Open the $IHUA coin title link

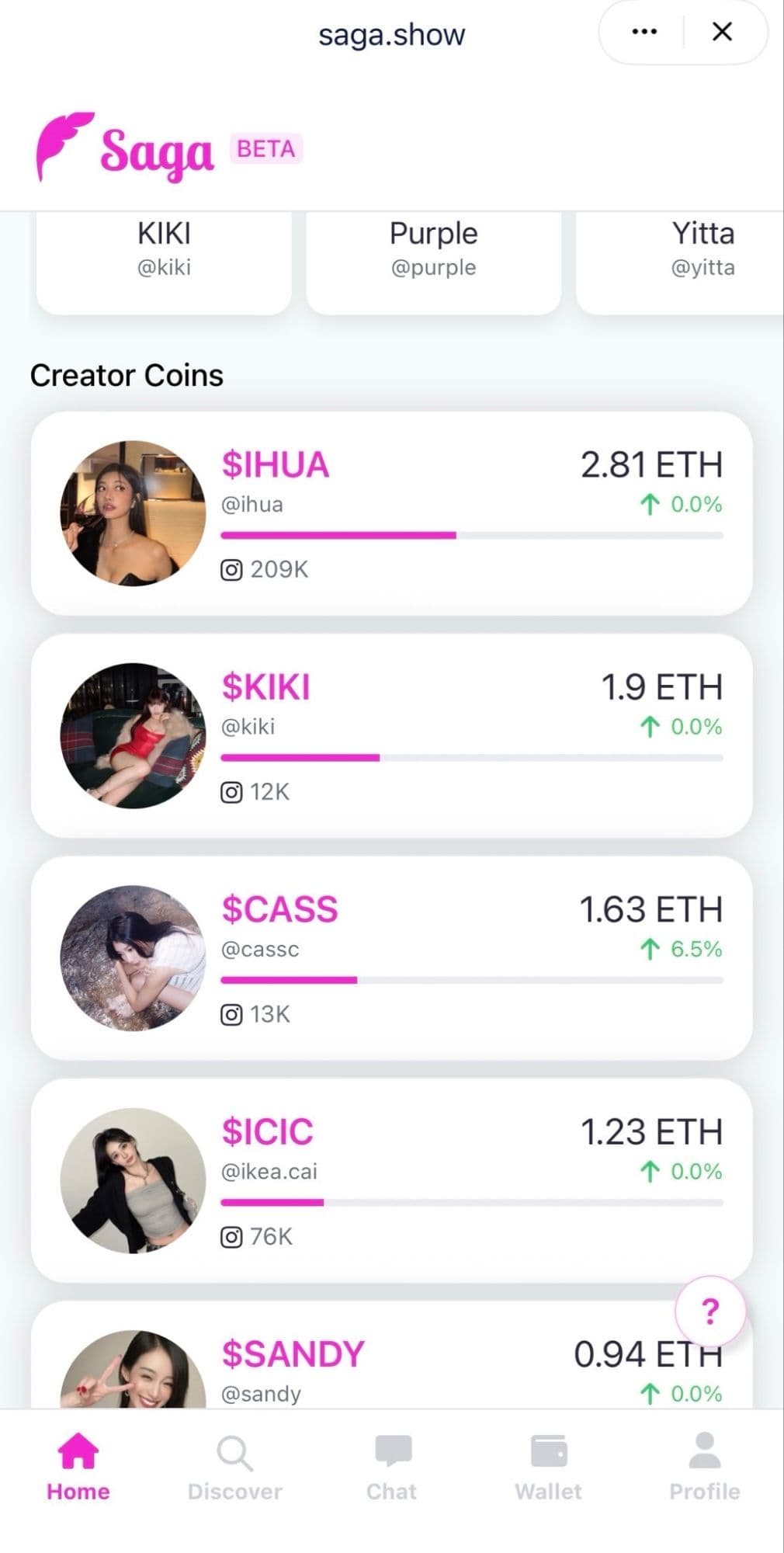coord(276,464)
